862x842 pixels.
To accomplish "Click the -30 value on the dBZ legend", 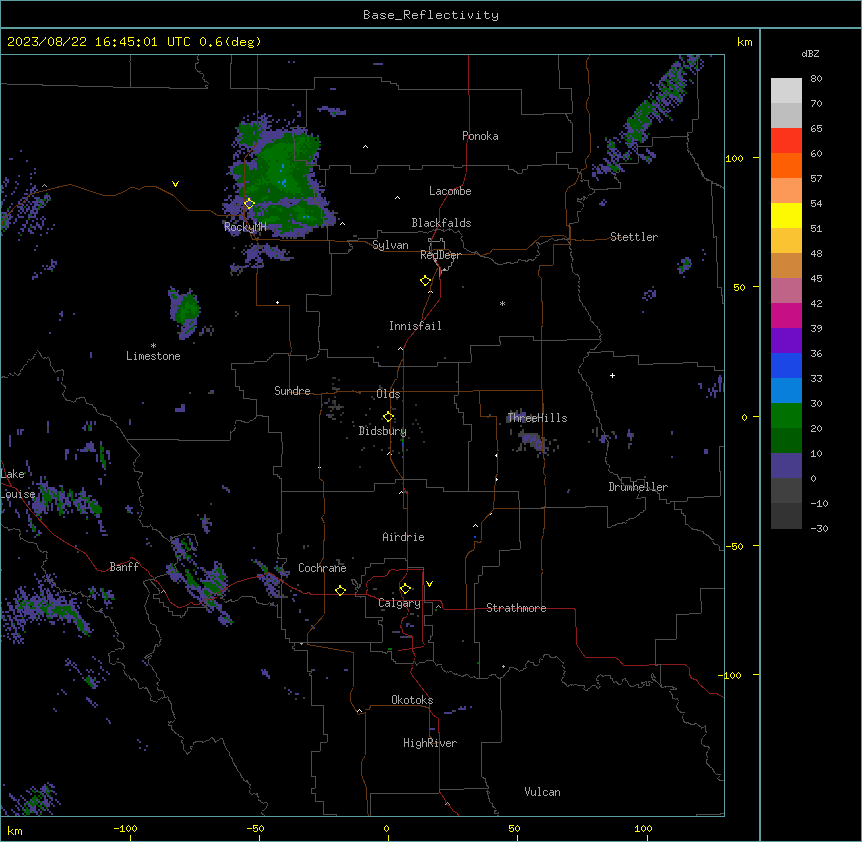I will 819,528.
